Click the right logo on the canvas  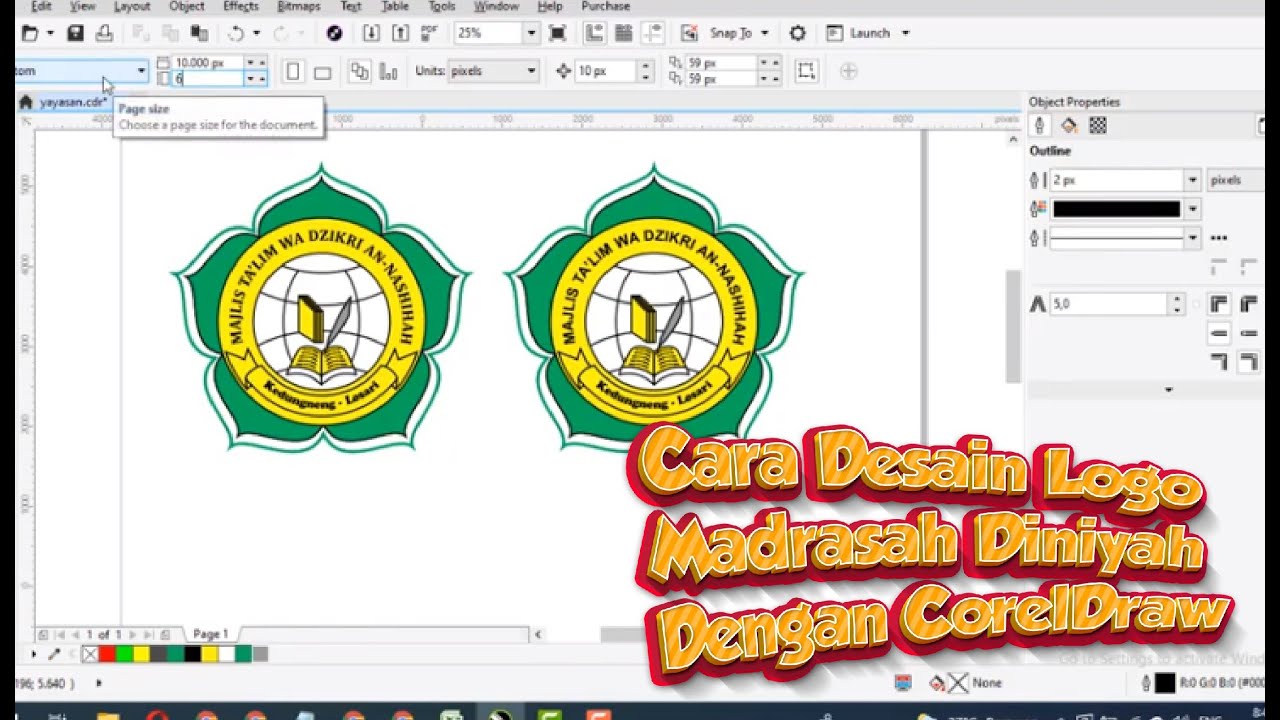pos(654,309)
